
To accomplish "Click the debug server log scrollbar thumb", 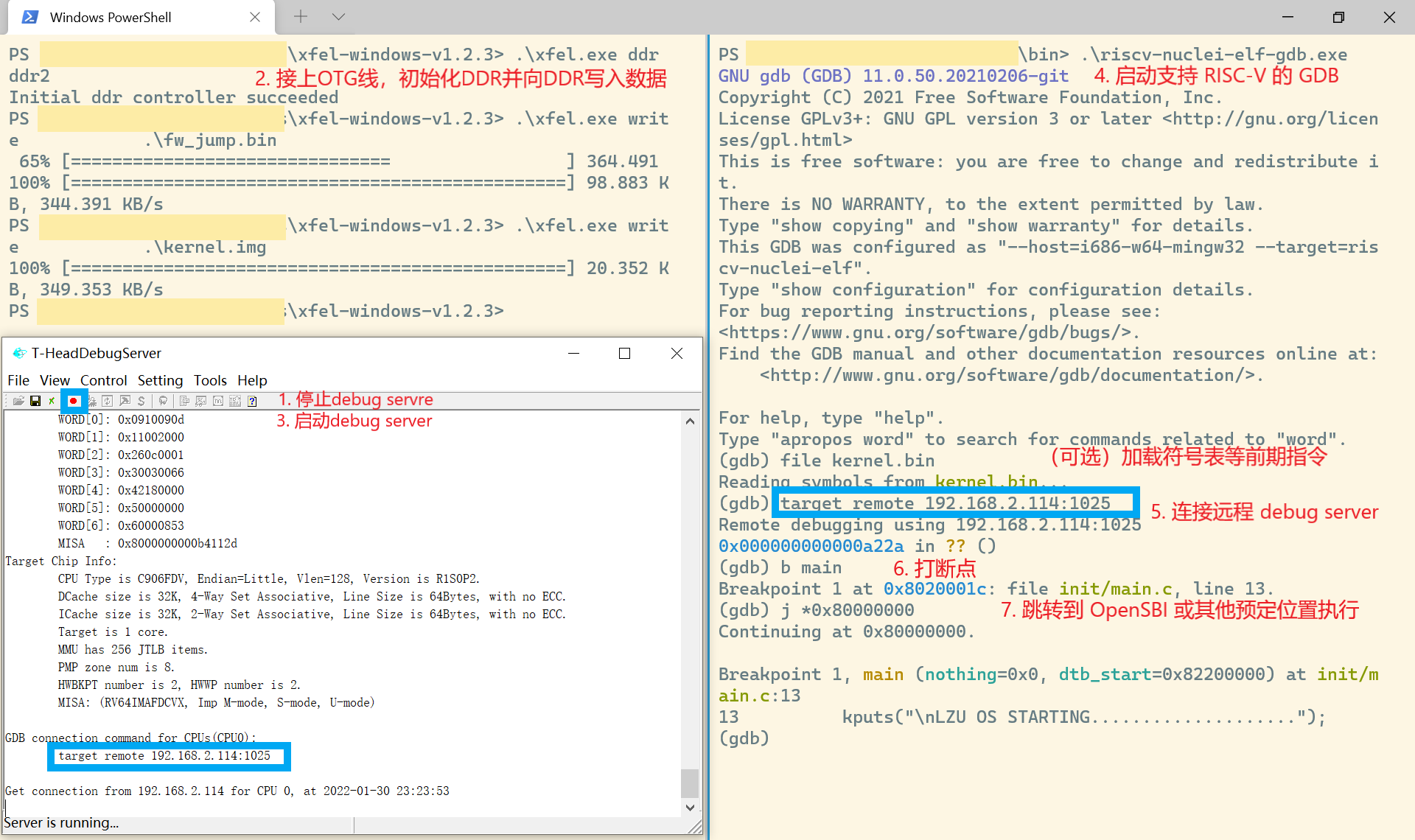I will point(689,783).
